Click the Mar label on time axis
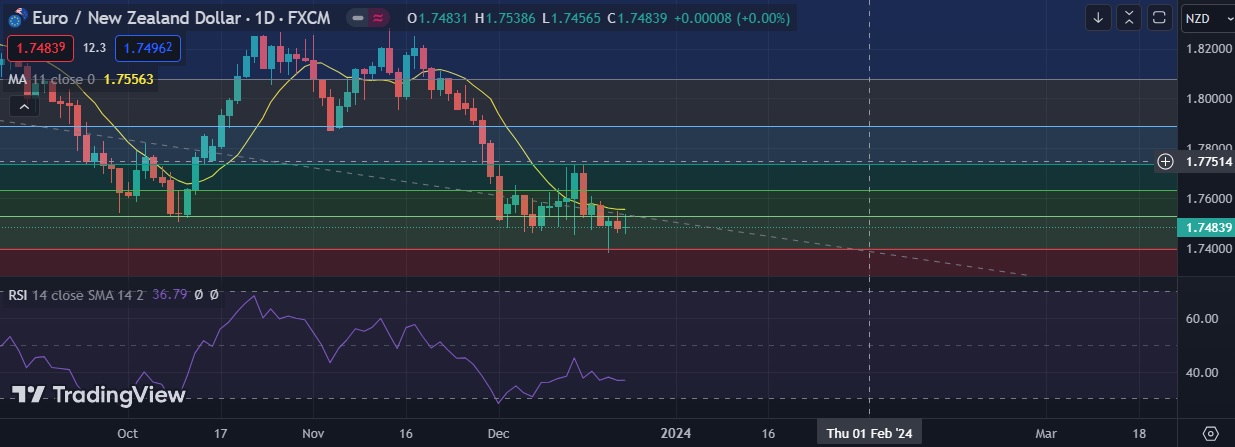This screenshot has height=447, width=1235. [x=1046, y=434]
